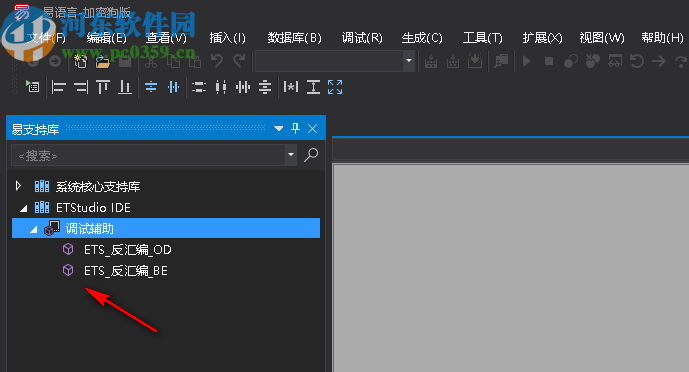Click the magnifier search icon in 易支持库 panel
689x372 pixels.
311,155
